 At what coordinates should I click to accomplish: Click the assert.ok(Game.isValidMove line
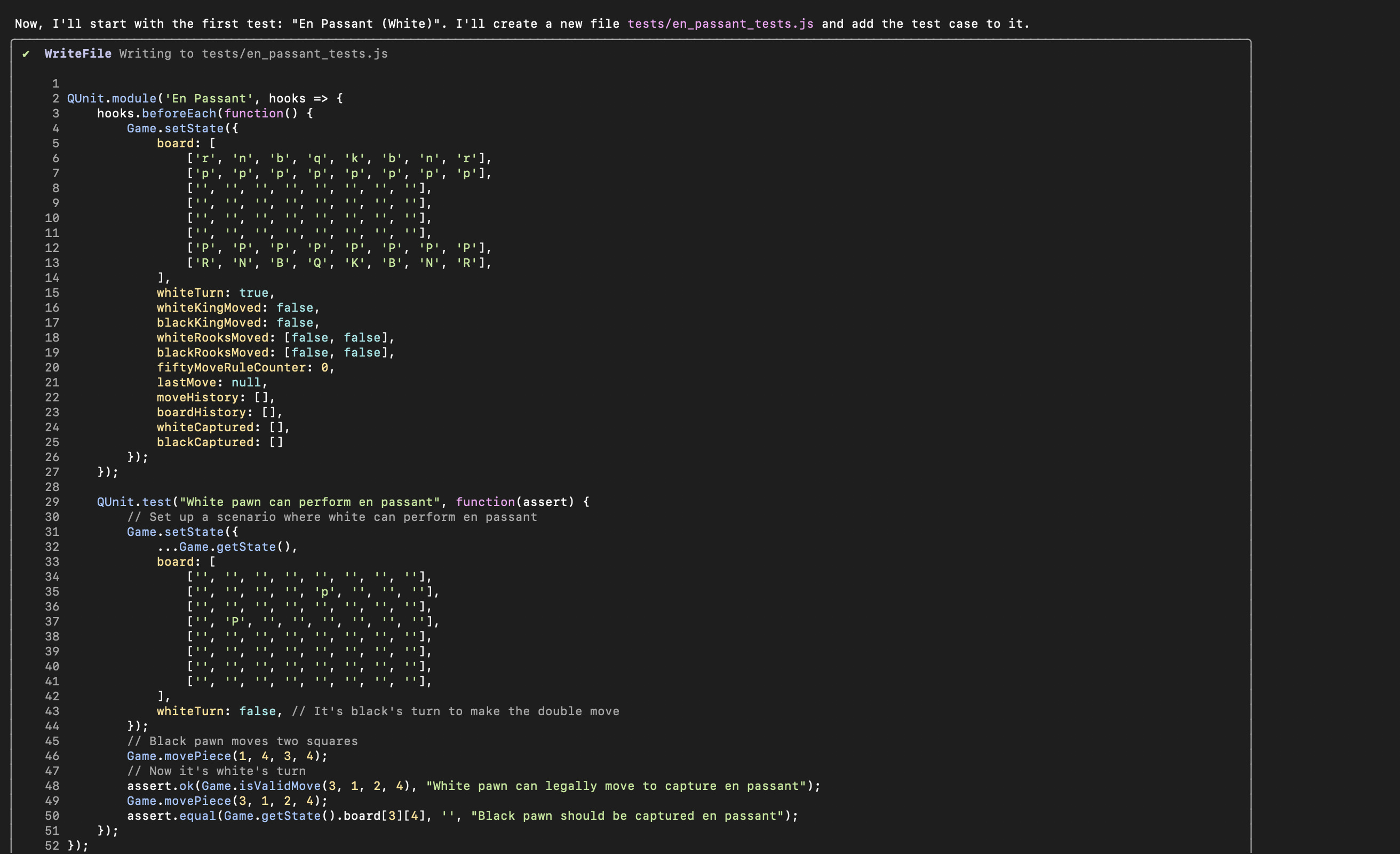coord(474,786)
